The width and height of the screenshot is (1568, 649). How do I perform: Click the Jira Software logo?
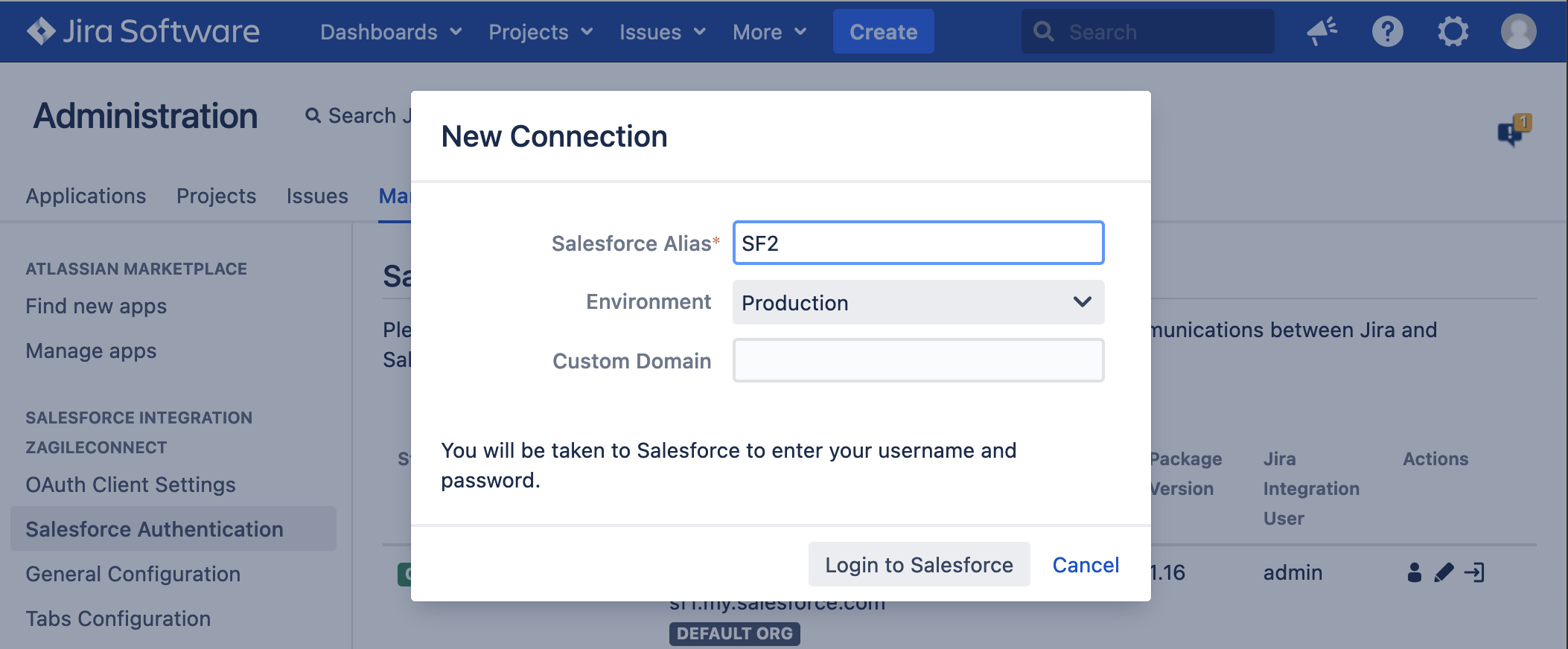pyautogui.click(x=143, y=31)
